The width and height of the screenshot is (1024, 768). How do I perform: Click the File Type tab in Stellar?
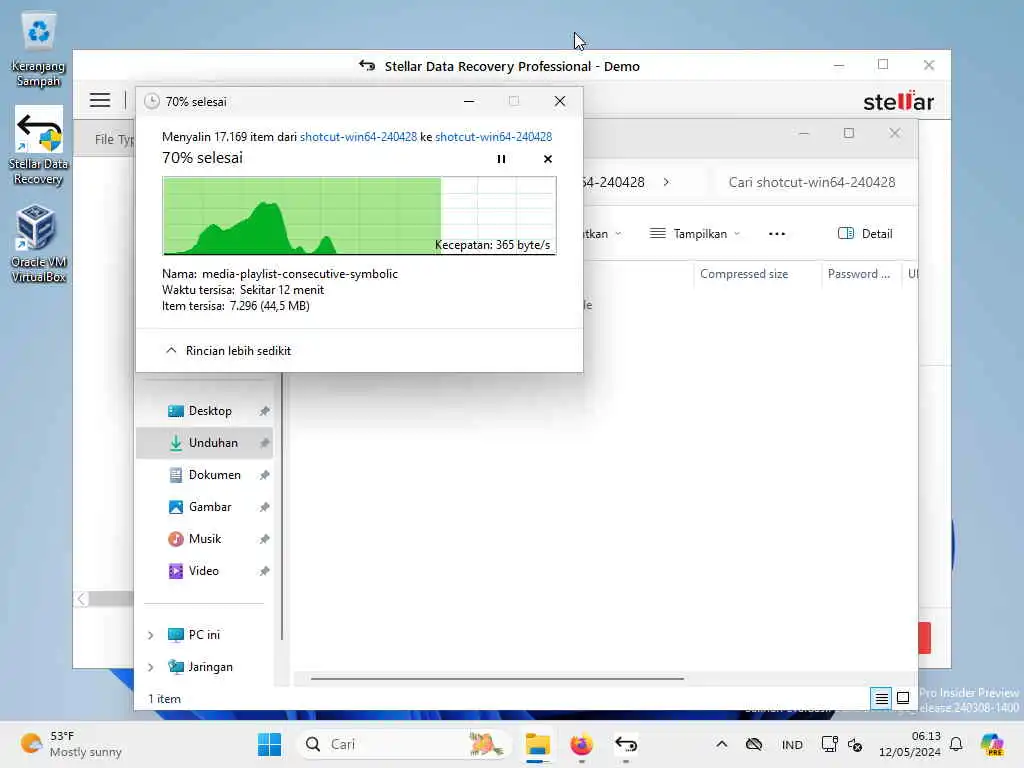(114, 139)
